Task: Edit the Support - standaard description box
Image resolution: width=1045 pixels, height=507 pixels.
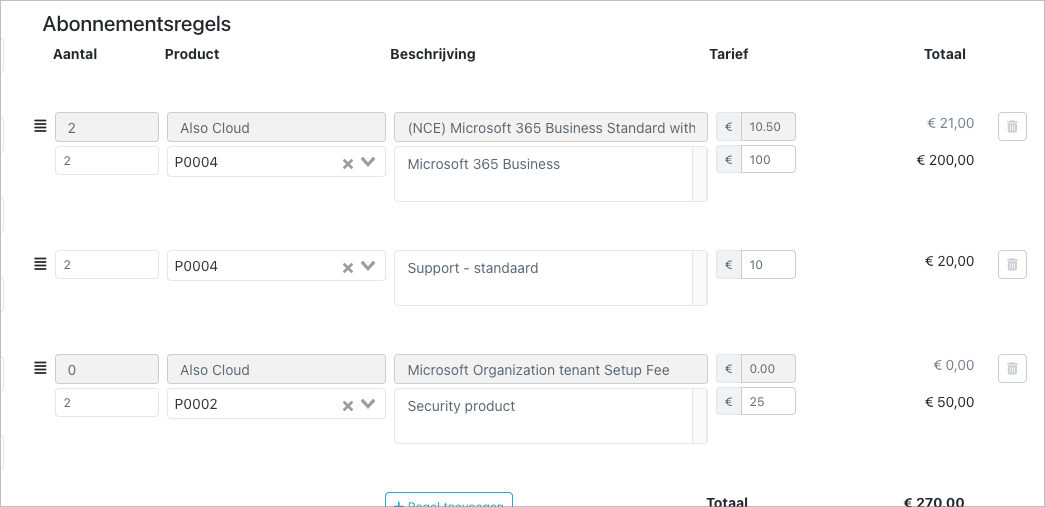Action: click(550, 278)
